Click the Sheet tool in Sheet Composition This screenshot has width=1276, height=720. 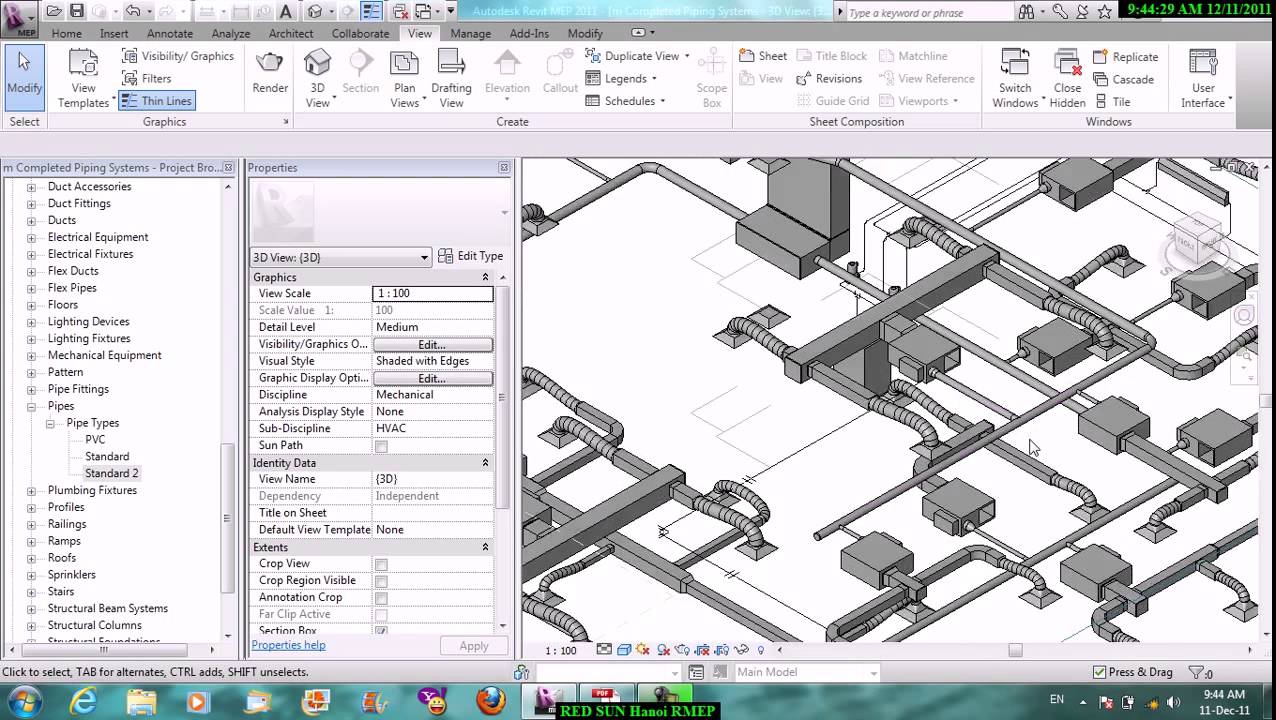763,56
